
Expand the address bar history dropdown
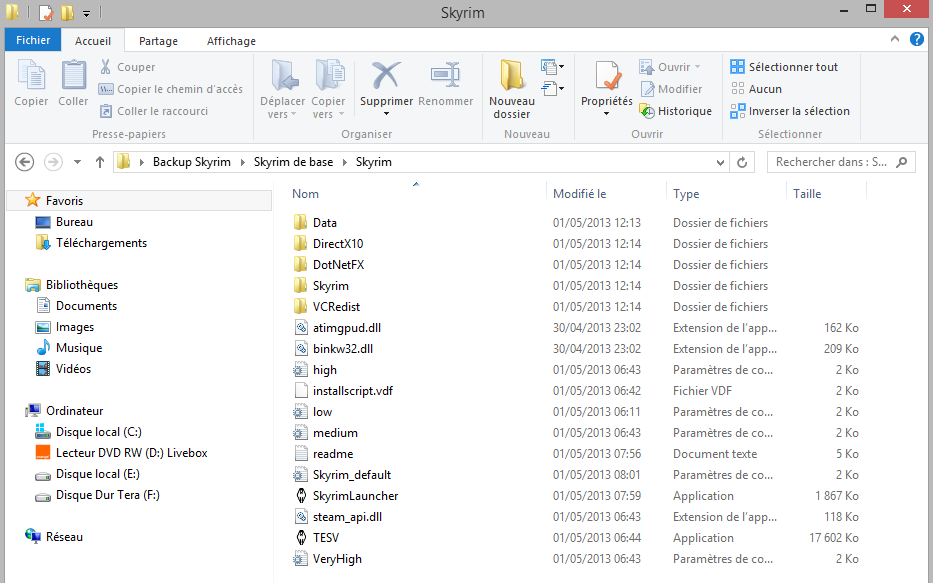(x=720, y=162)
